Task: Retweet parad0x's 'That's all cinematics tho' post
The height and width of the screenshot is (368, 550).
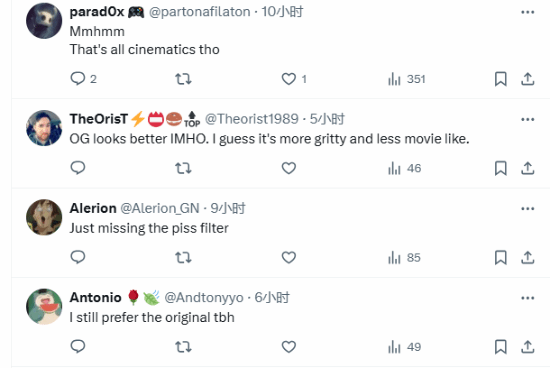Action: 183,79
